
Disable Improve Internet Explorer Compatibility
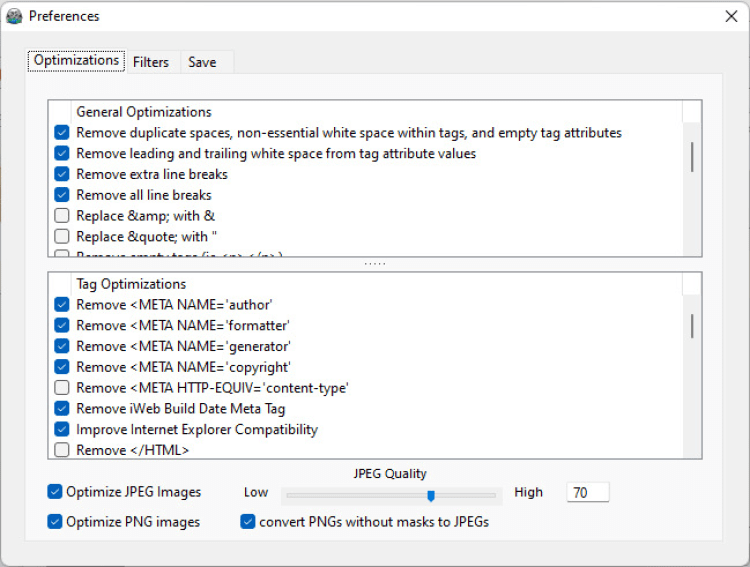click(62, 430)
